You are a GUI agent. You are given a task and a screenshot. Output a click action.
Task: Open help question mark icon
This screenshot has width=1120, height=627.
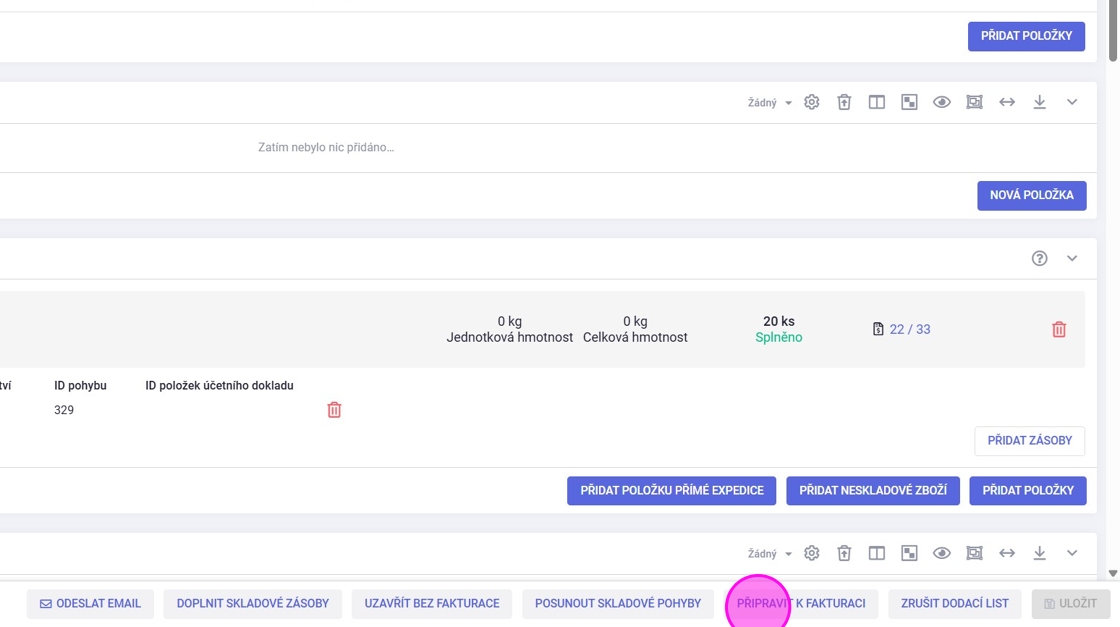[1039, 259]
